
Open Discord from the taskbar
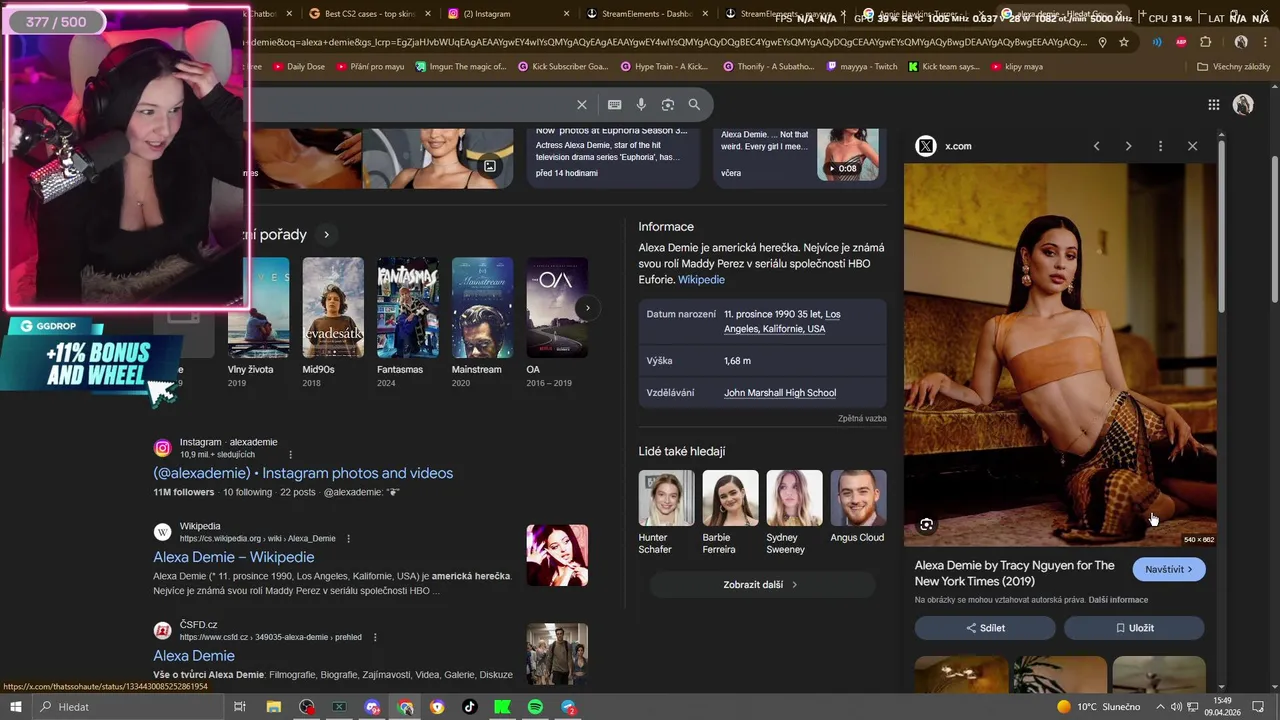pyautogui.click(x=372, y=707)
